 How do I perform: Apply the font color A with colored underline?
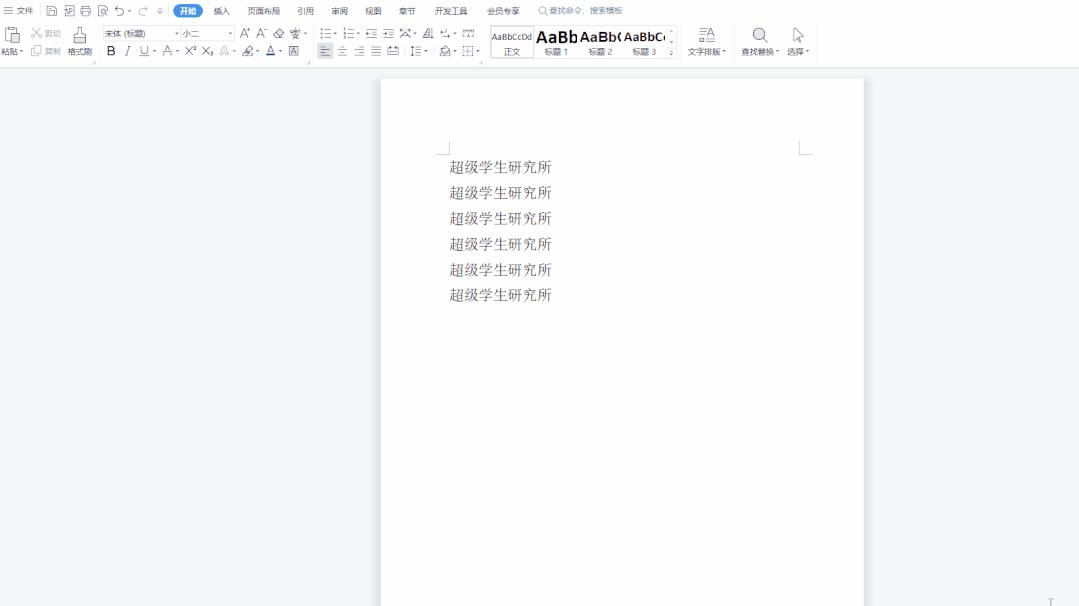tap(270, 51)
